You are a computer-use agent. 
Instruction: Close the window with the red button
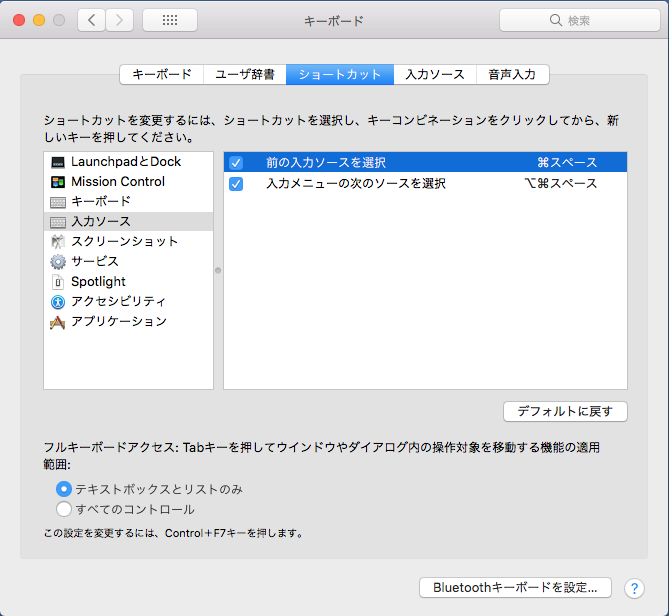[19, 20]
